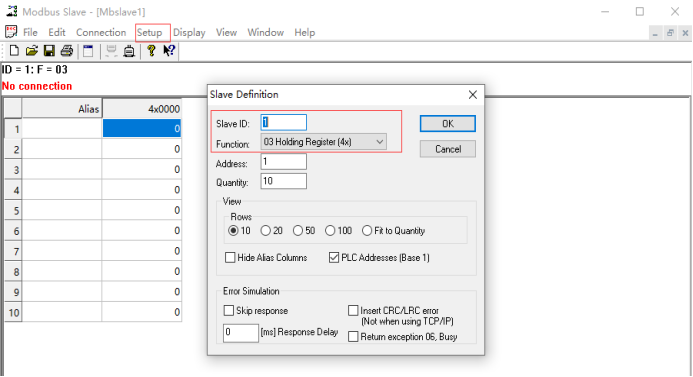693x377 pixels.
Task: Select the 20 rows radio button
Action: 265,230
